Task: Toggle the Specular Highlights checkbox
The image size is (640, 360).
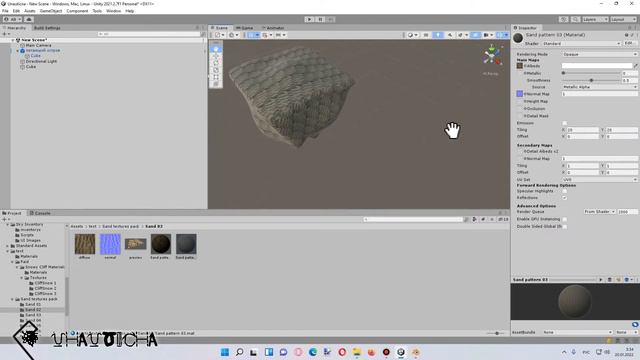Action: tap(564, 191)
